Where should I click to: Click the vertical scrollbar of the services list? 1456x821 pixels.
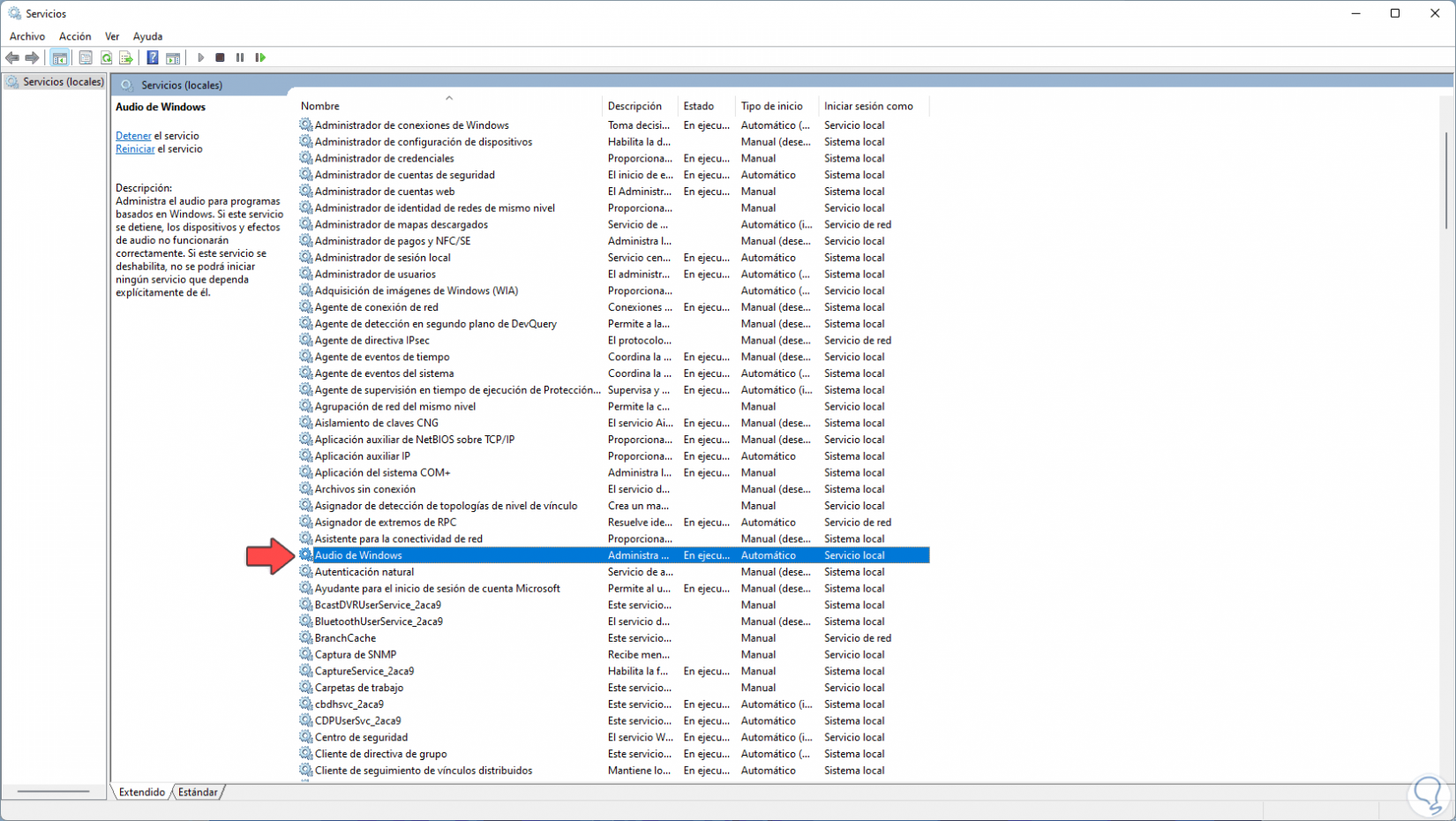tap(1446, 180)
